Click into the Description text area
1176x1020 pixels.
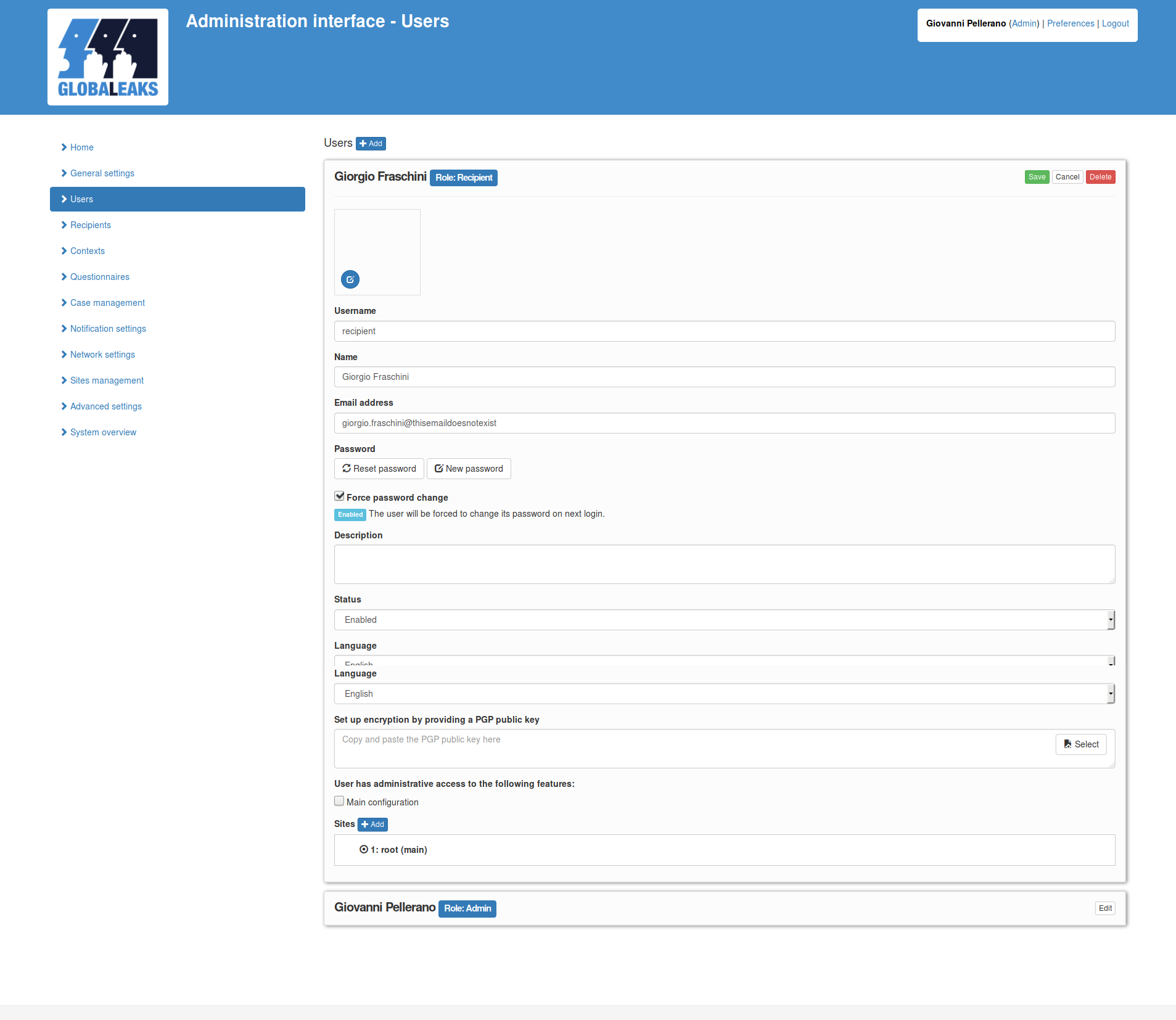coord(725,564)
